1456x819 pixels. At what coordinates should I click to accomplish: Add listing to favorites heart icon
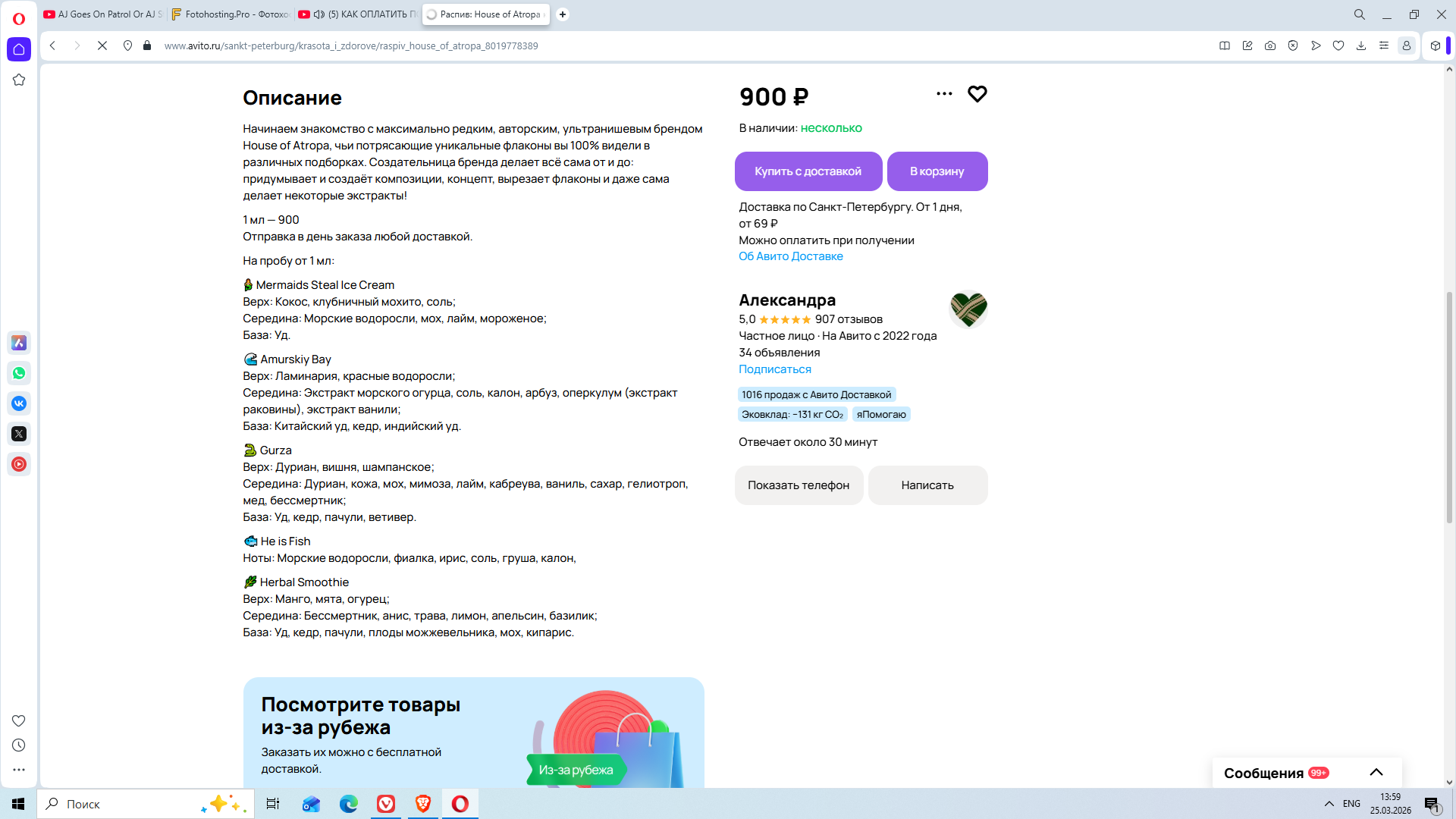click(x=977, y=94)
